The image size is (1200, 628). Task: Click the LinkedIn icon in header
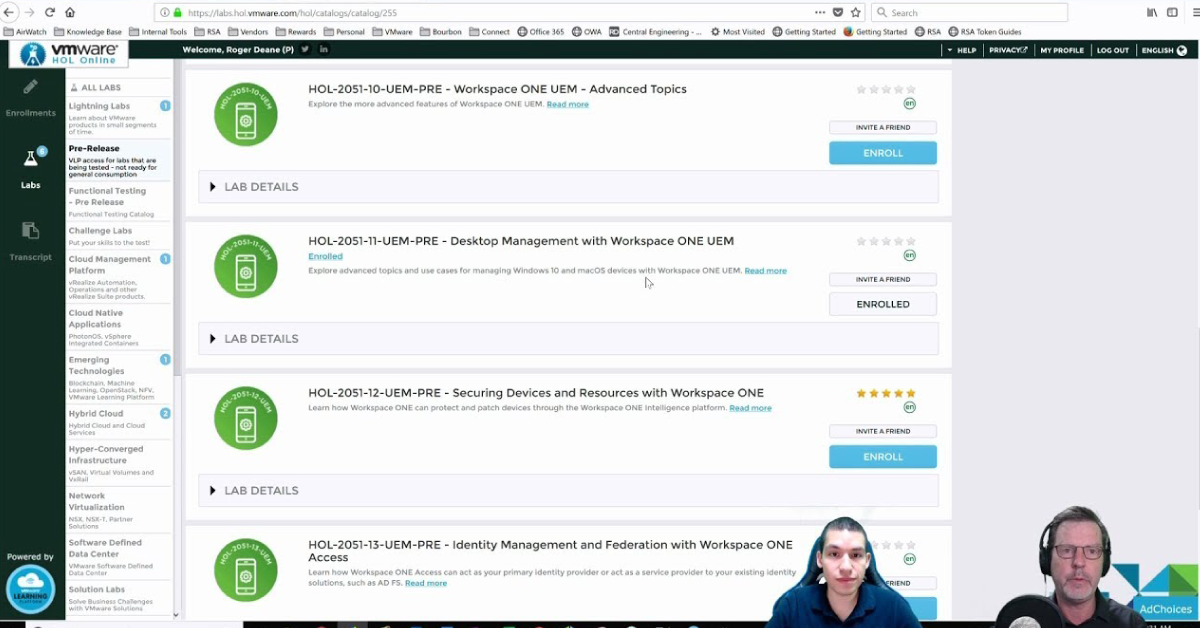pos(323,50)
